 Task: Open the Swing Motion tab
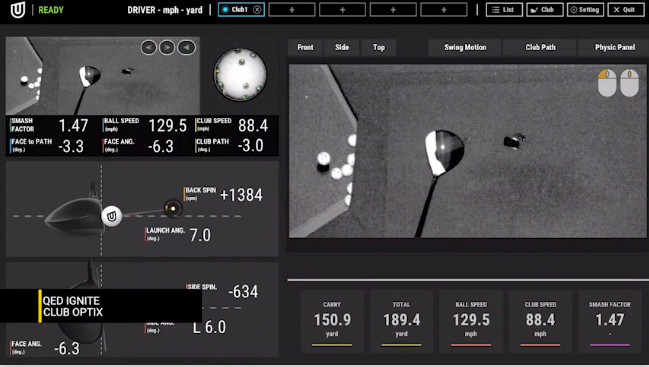point(465,47)
